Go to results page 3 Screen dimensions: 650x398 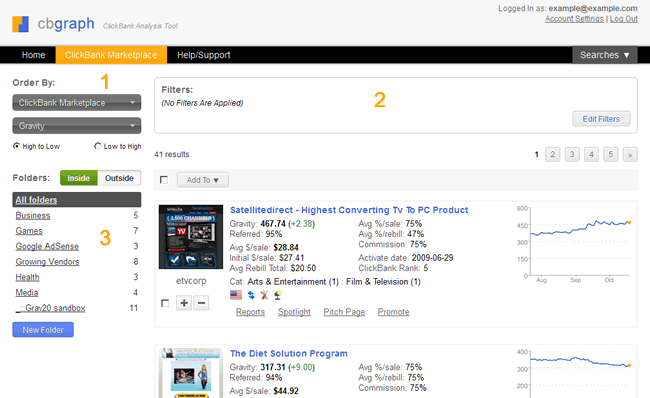click(x=572, y=155)
